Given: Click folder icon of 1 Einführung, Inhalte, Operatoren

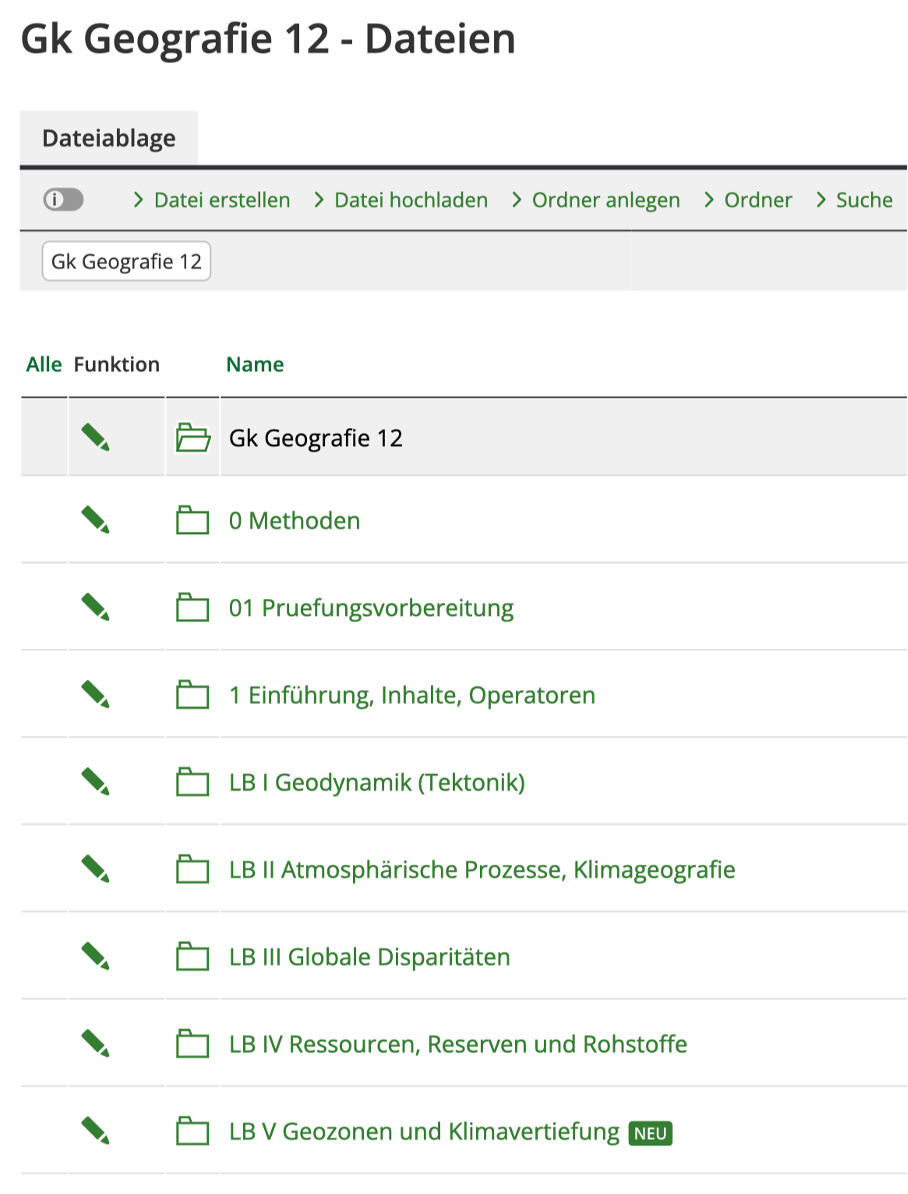Looking at the screenshot, I should tap(192, 695).
